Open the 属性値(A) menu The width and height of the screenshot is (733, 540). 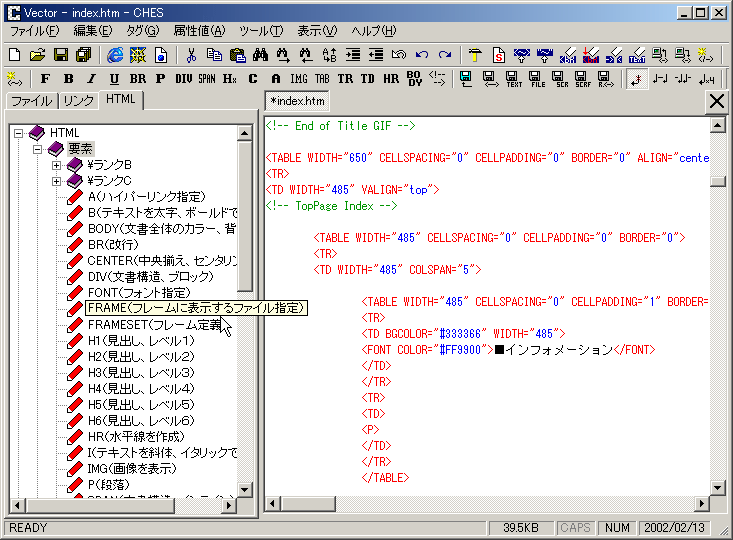pyautogui.click(x=199, y=31)
